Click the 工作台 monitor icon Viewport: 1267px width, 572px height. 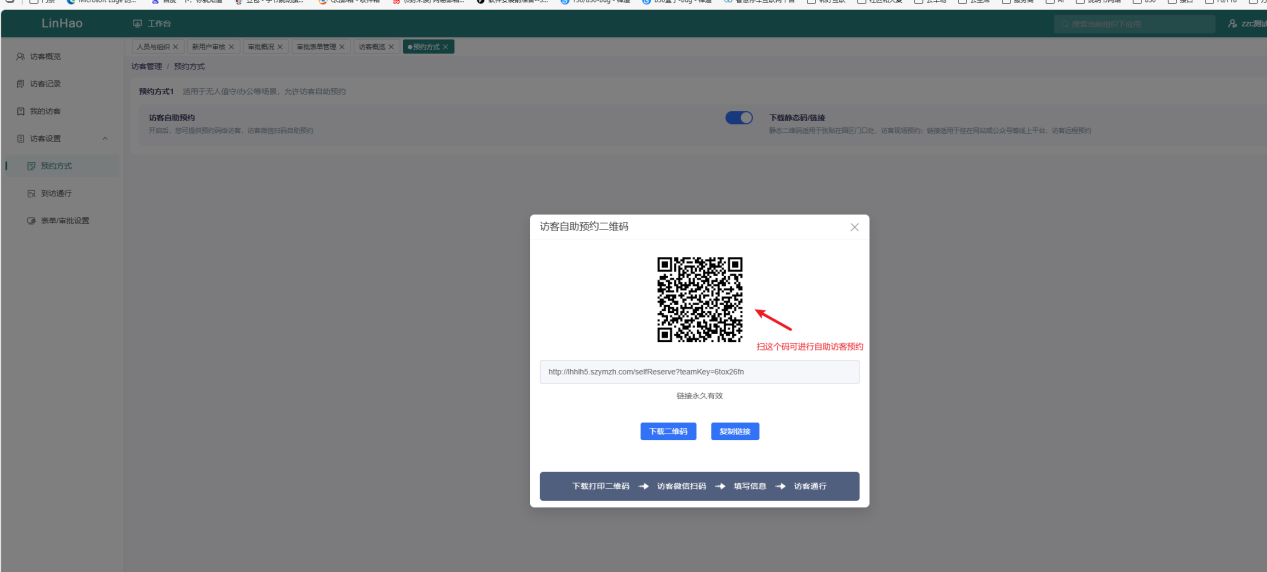(x=137, y=22)
